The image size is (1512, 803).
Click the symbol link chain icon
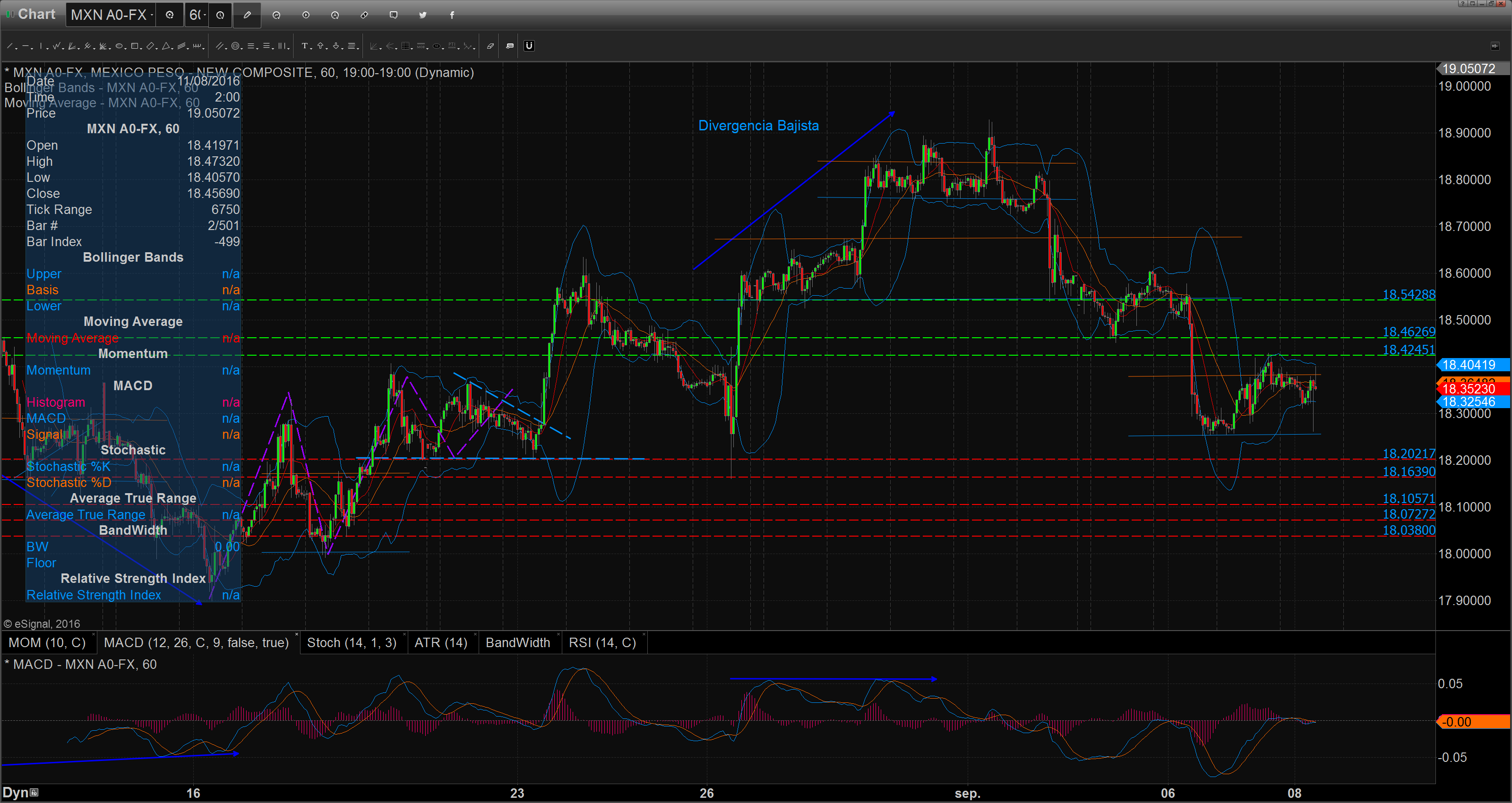pos(364,15)
